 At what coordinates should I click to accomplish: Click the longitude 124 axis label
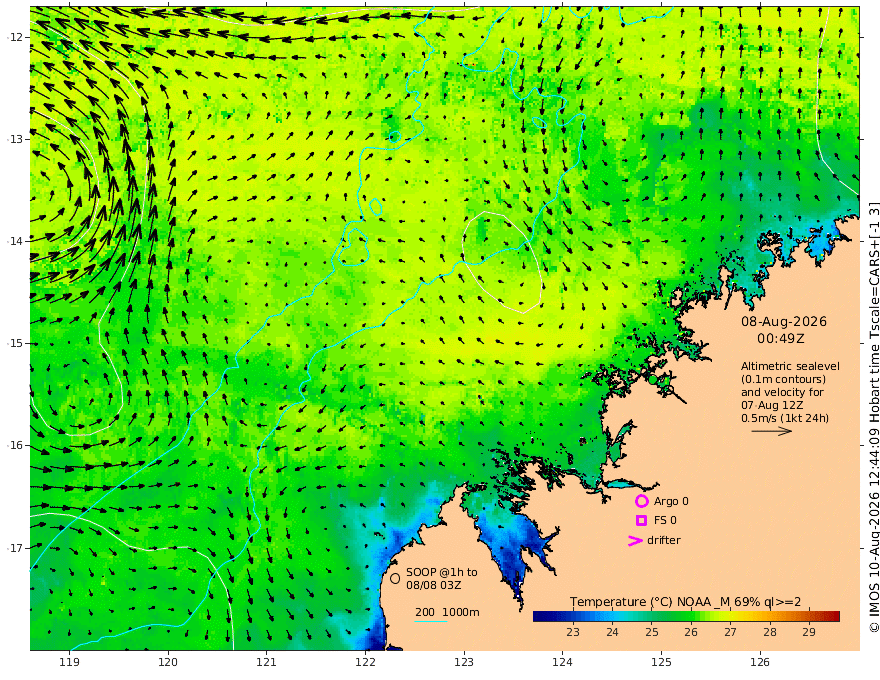[x=562, y=663]
